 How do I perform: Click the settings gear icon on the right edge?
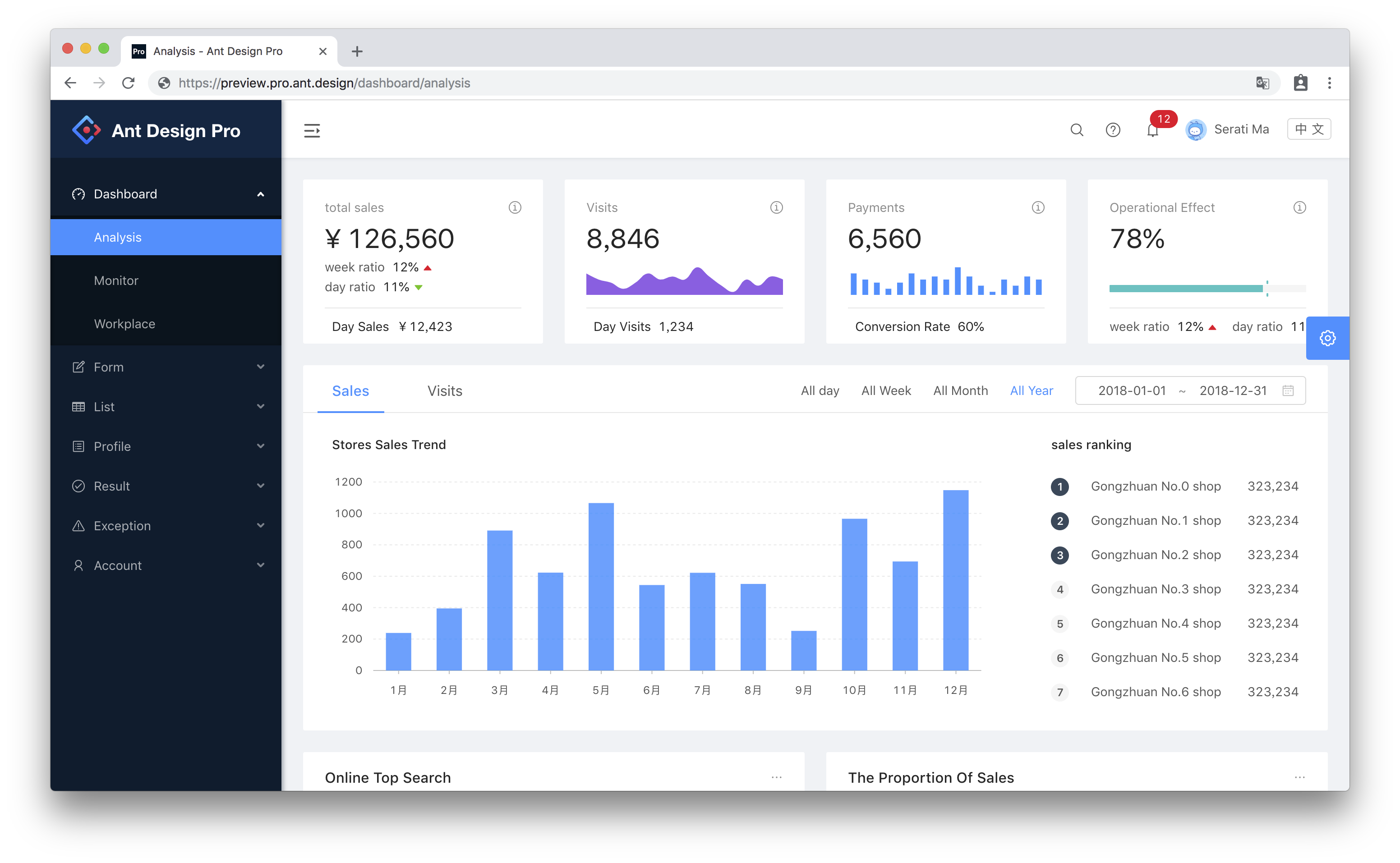coord(1328,338)
